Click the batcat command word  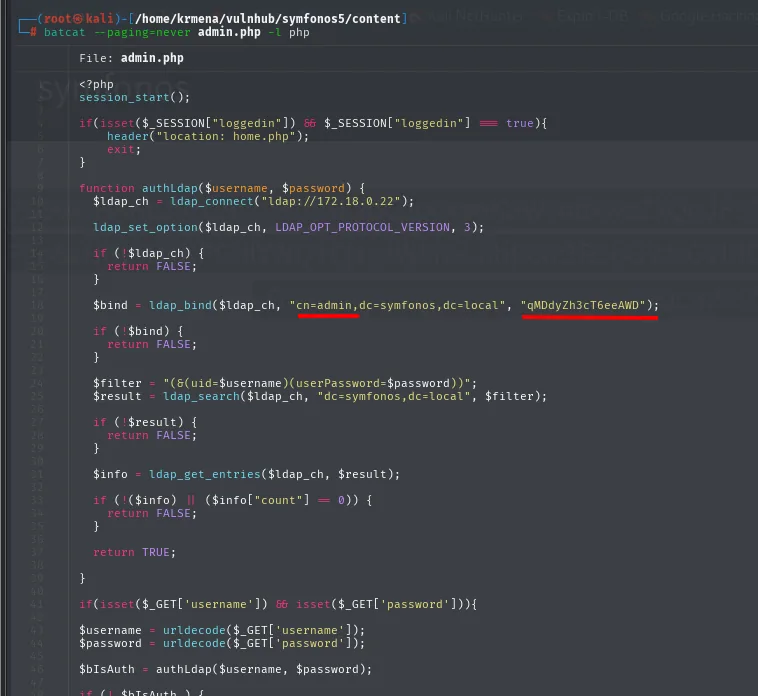tap(64, 32)
